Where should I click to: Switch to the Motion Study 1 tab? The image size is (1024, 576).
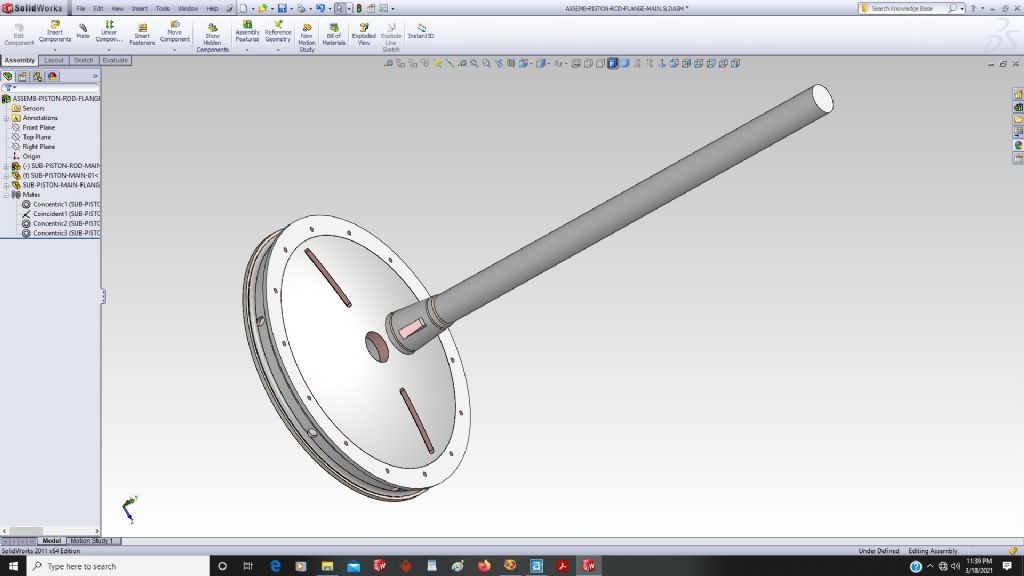pos(93,541)
